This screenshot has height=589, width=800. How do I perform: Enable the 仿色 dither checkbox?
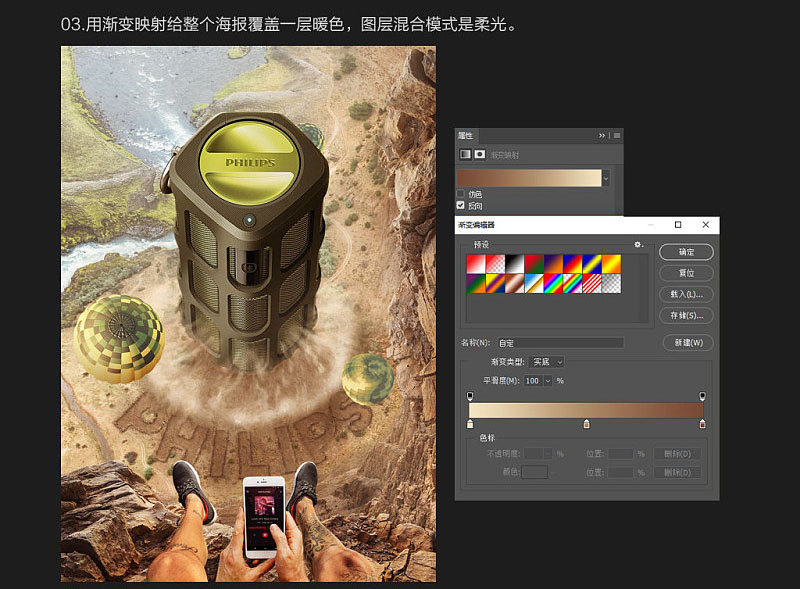click(x=461, y=193)
